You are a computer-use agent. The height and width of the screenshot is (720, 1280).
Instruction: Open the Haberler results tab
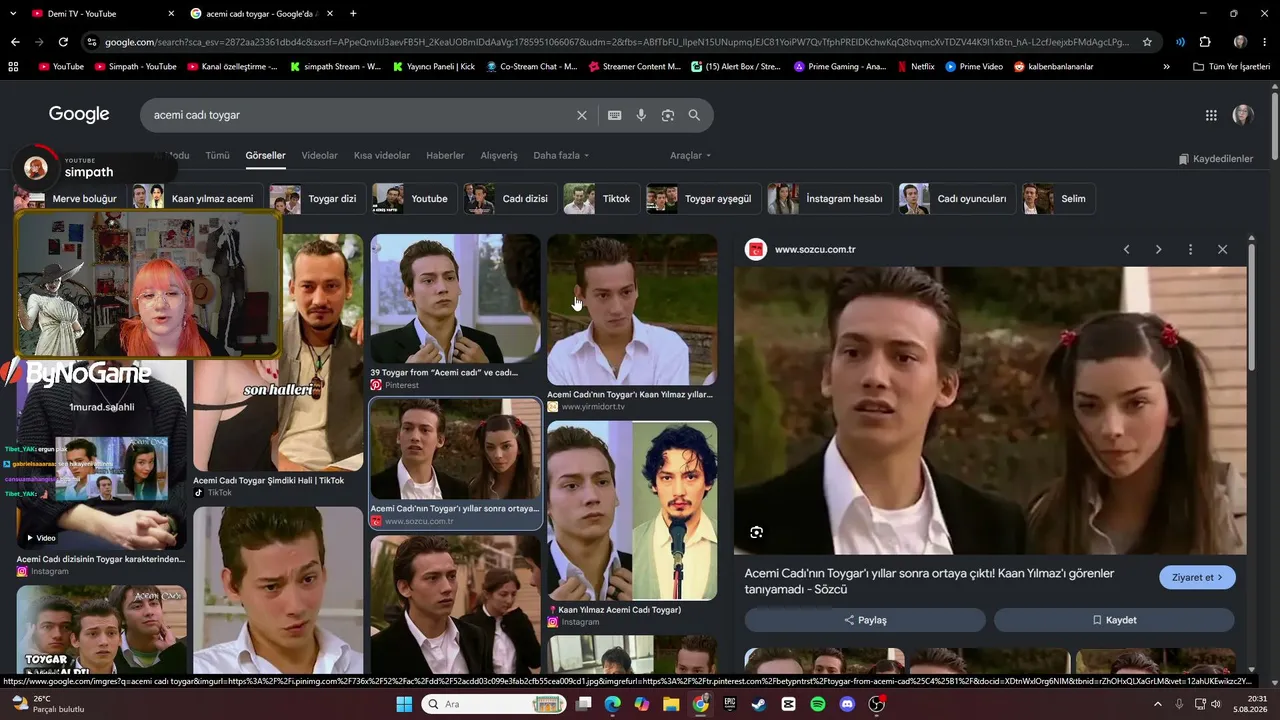pyautogui.click(x=445, y=156)
